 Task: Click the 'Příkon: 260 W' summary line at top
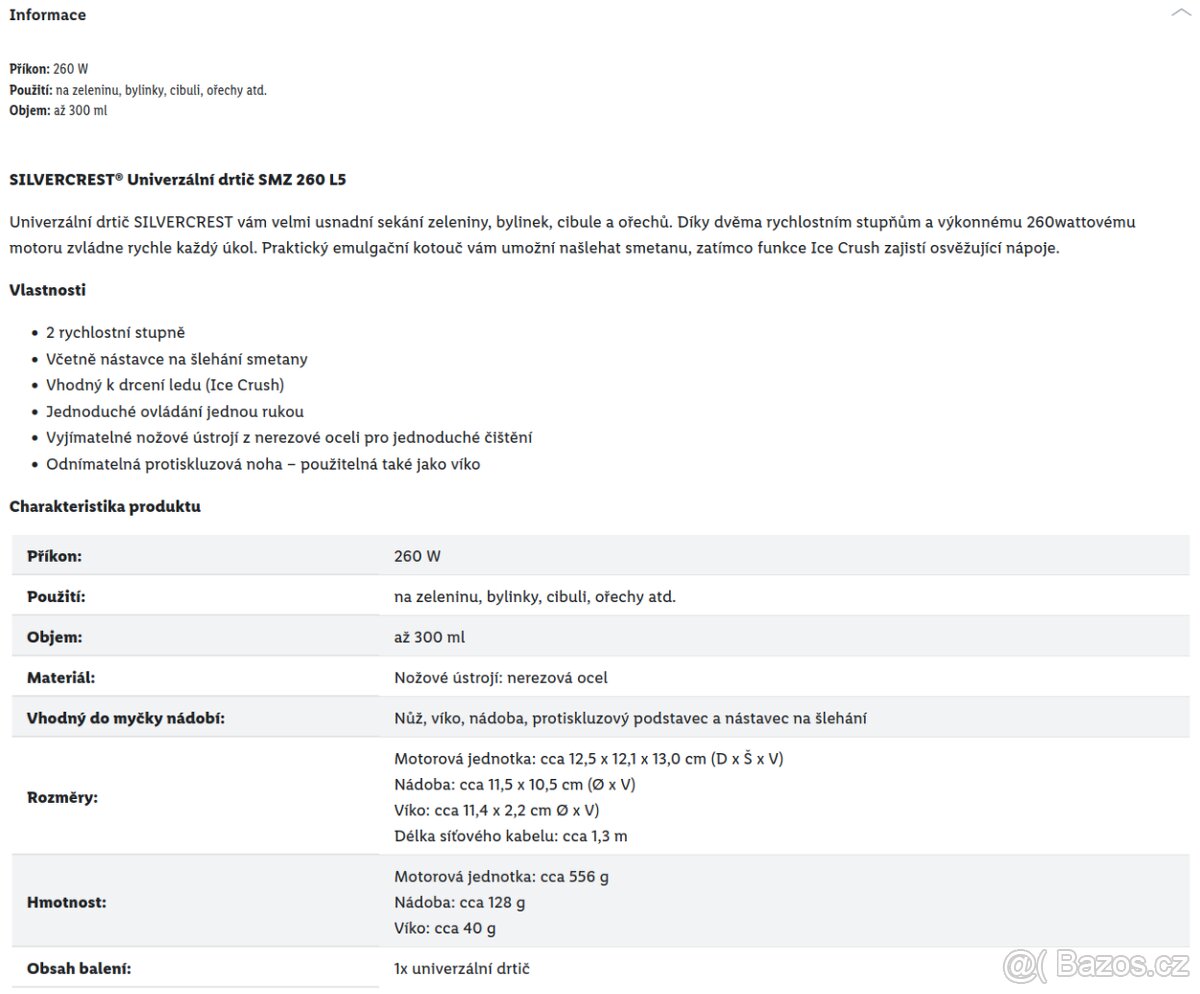coord(48,70)
